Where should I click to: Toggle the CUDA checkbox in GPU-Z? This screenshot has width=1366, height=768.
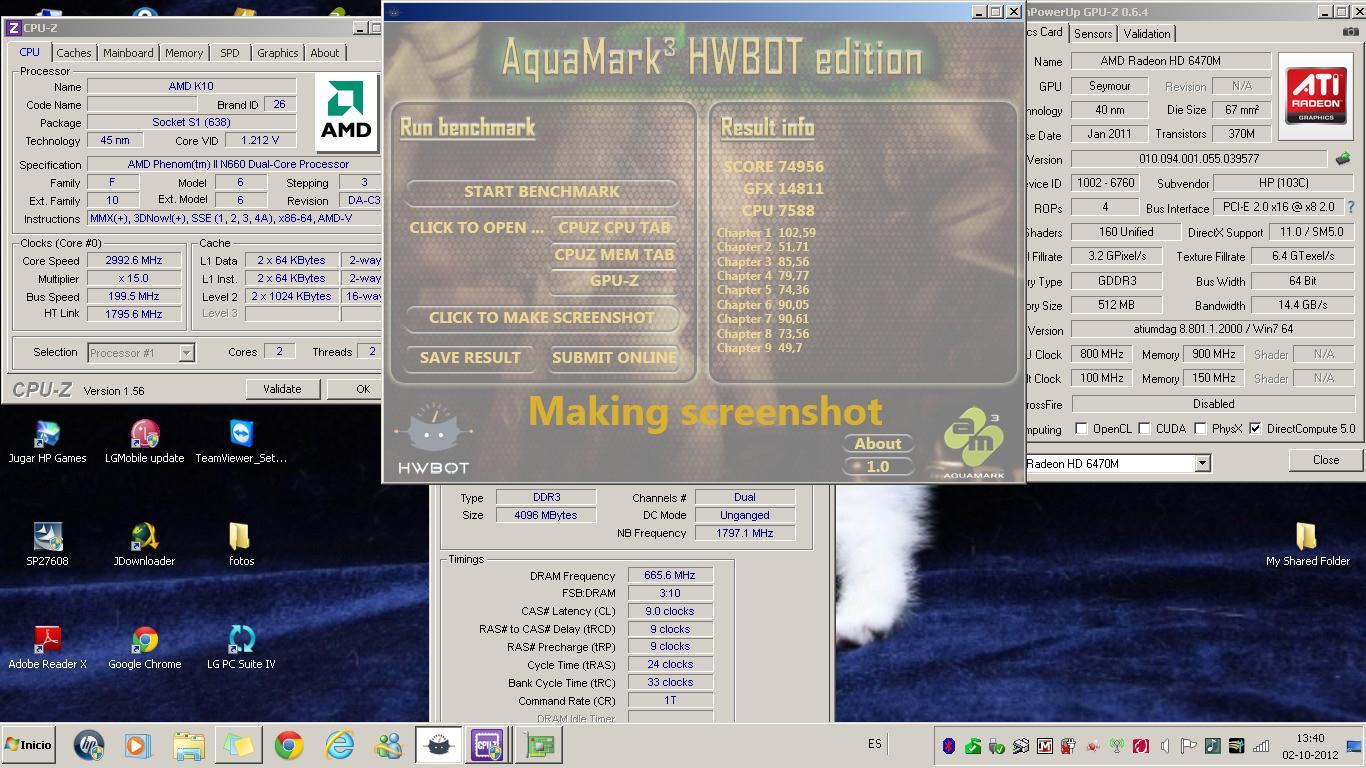tap(1144, 429)
